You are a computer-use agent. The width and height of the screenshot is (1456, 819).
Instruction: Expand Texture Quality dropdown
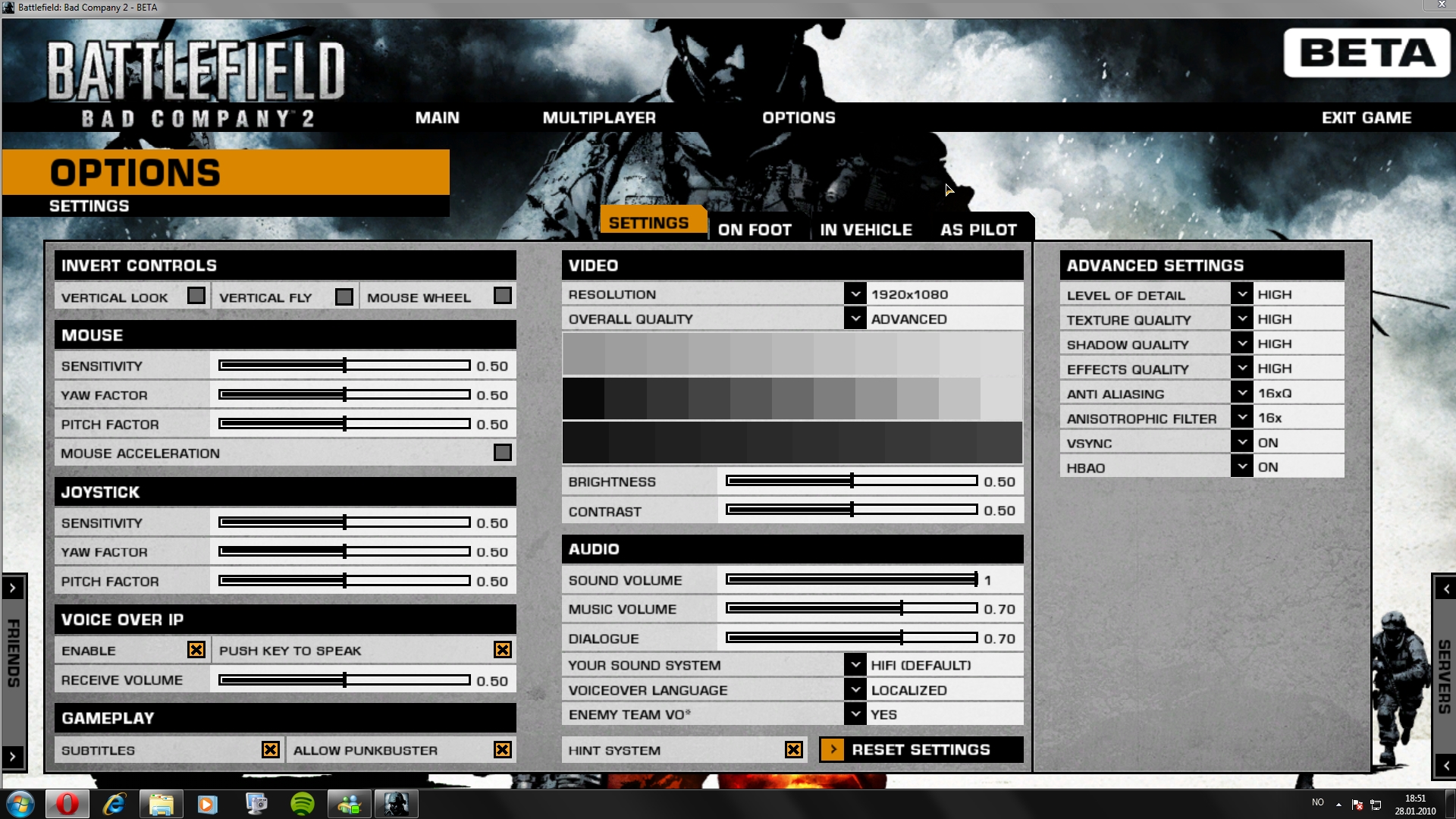1241,319
